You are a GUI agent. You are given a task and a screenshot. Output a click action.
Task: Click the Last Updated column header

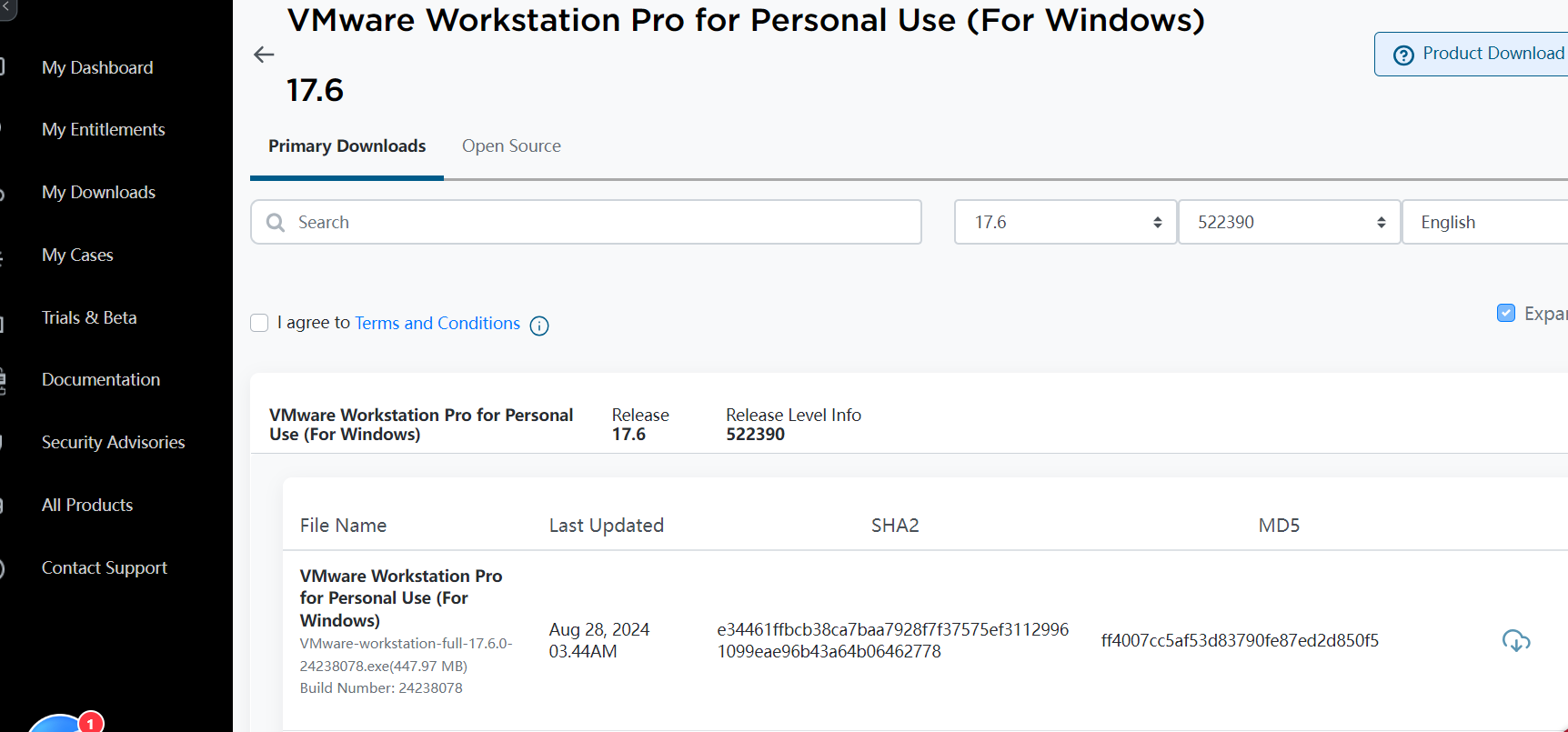coord(607,525)
